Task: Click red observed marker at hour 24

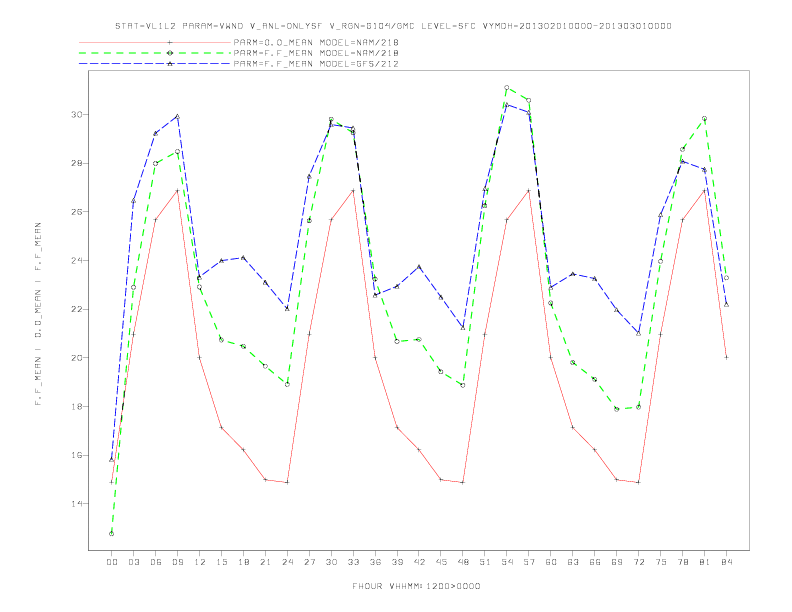Action: click(287, 482)
